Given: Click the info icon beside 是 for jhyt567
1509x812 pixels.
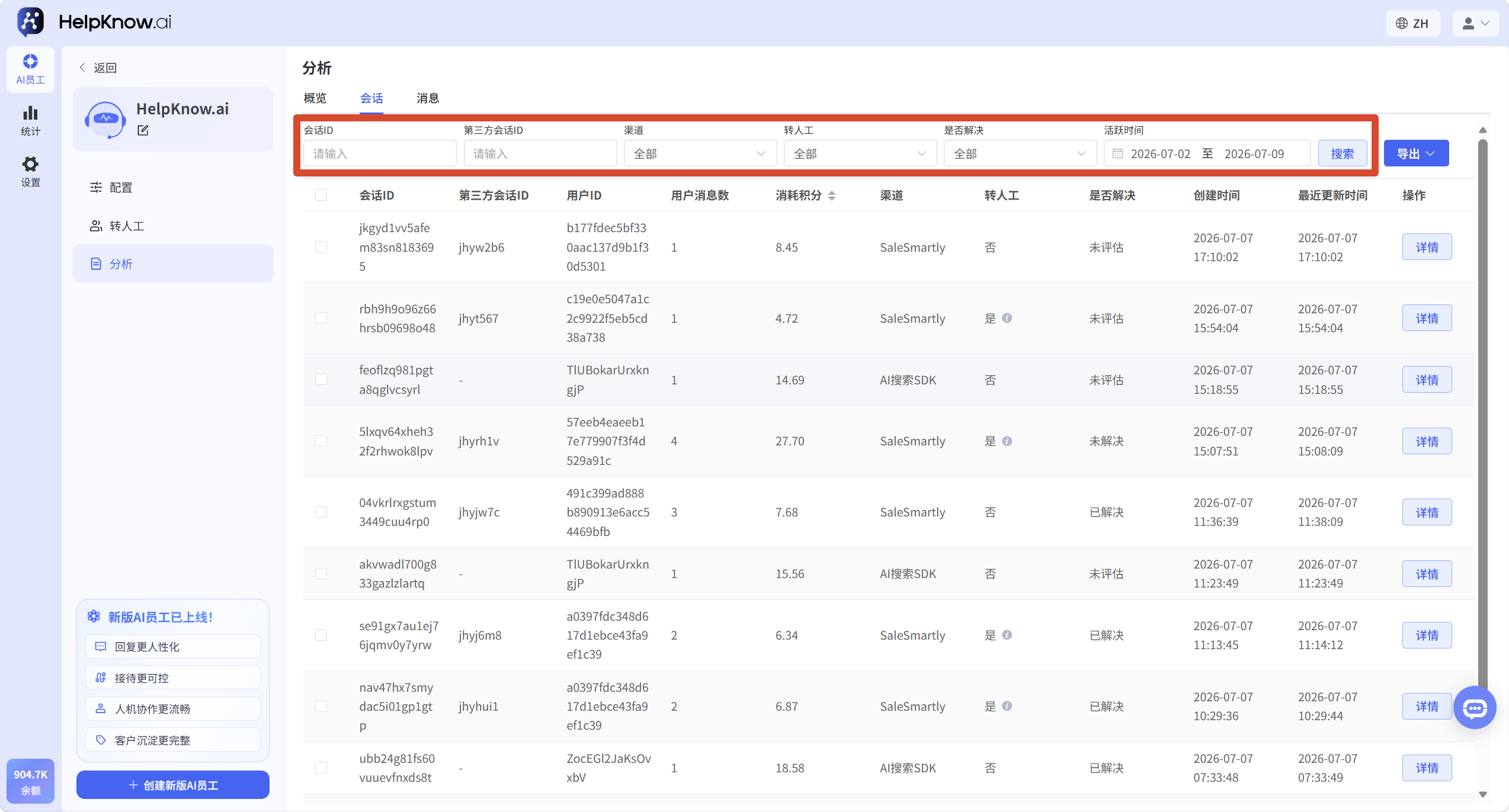Looking at the screenshot, I should 1007,318.
